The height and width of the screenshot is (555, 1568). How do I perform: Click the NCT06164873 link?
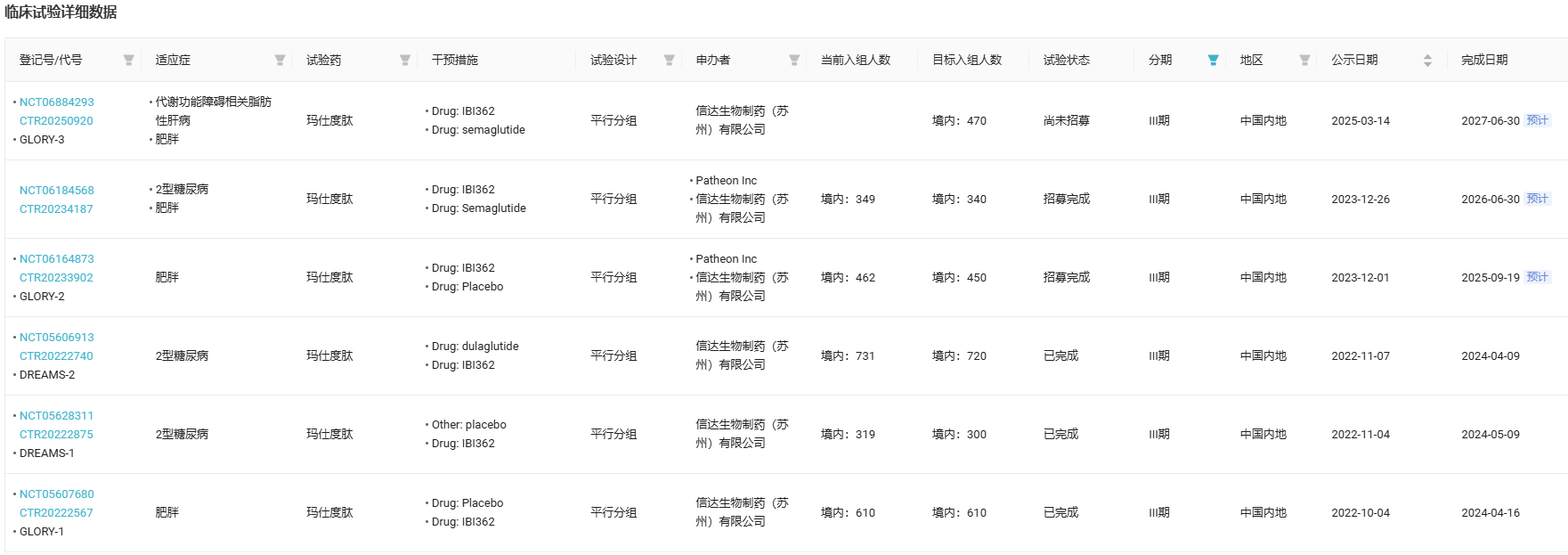[57, 259]
